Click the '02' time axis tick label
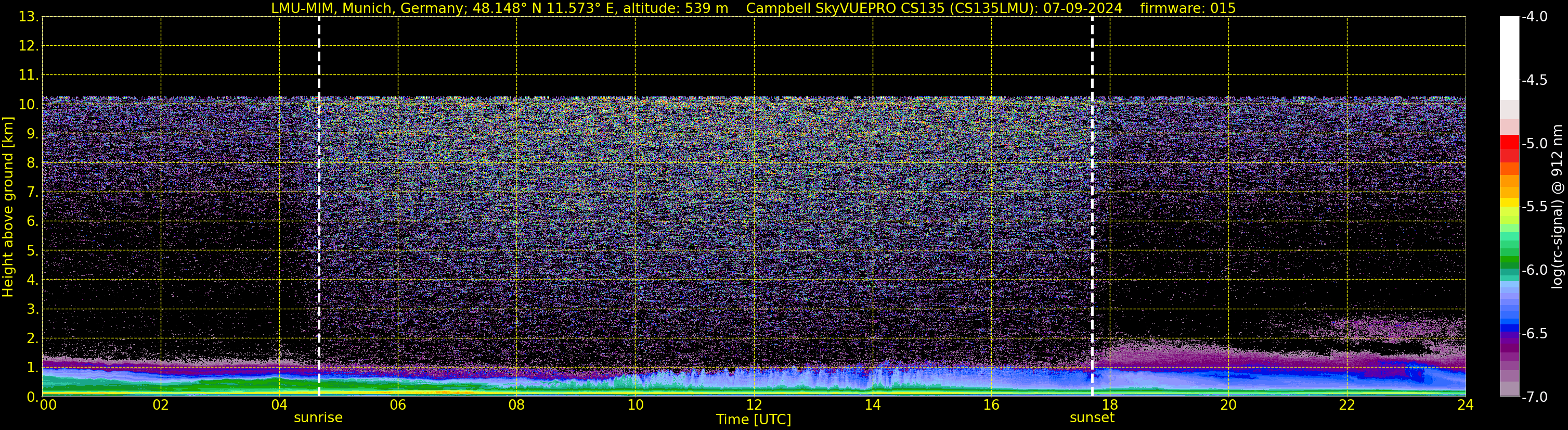The width and height of the screenshot is (1568, 430). [161, 405]
